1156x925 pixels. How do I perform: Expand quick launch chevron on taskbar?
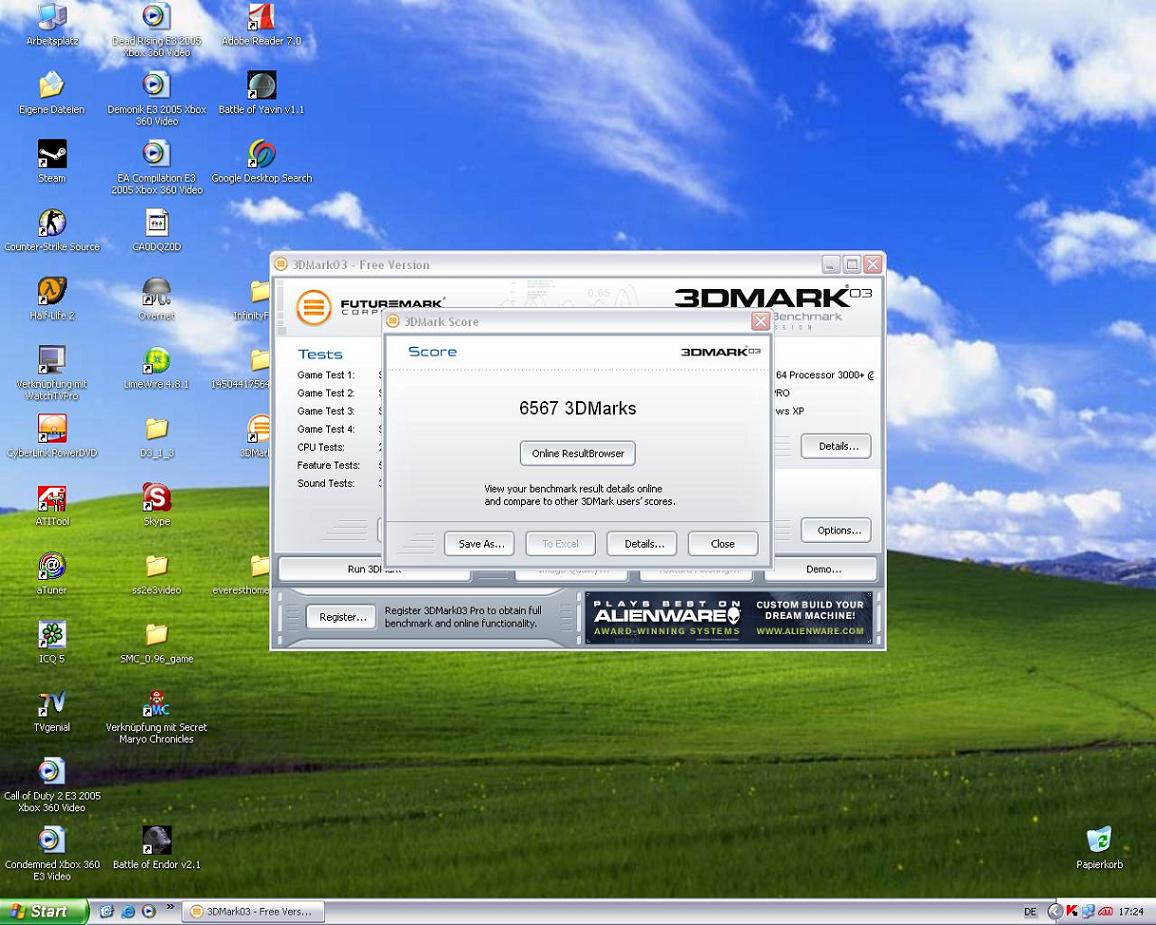point(170,907)
